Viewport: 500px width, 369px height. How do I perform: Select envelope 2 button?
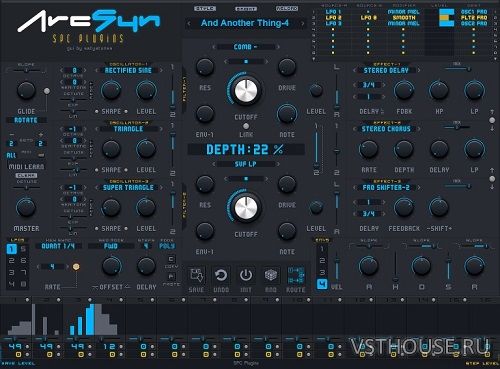[x=322, y=261]
